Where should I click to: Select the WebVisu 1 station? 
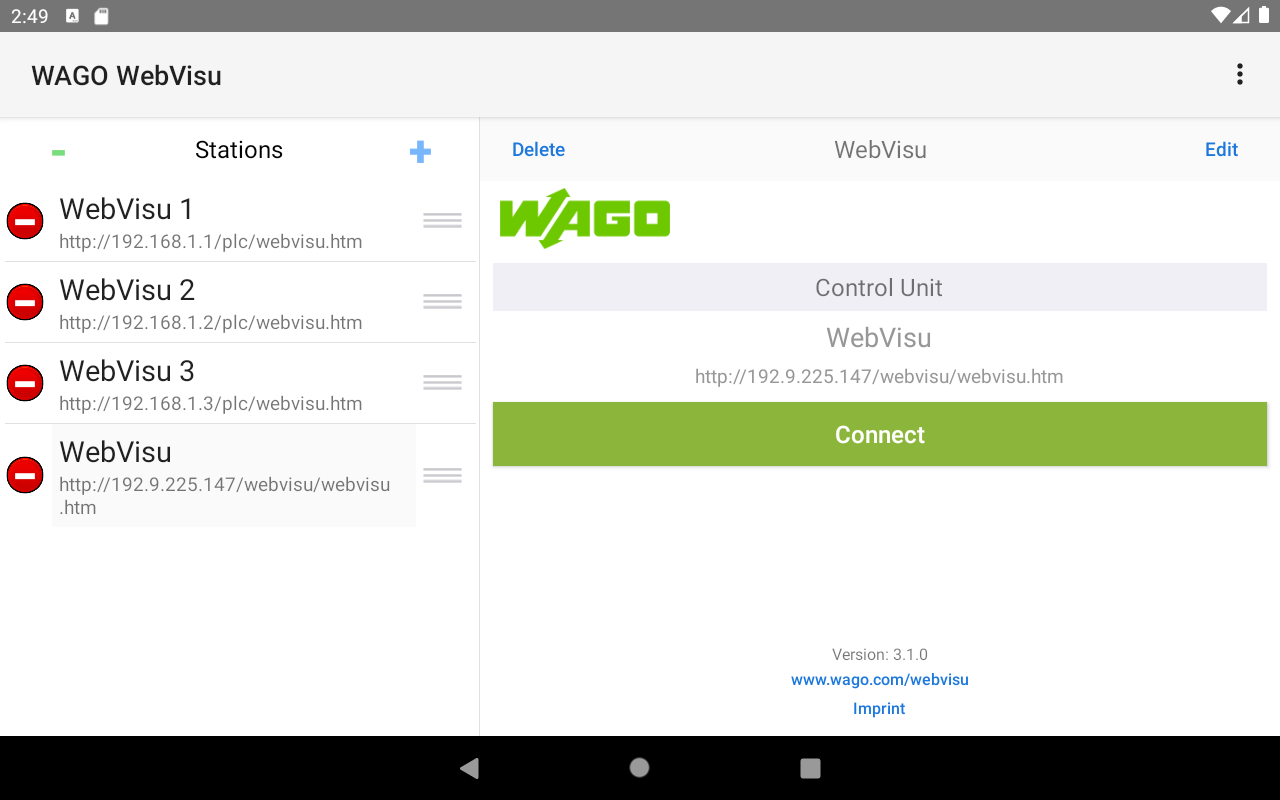pyautogui.click(x=234, y=222)
